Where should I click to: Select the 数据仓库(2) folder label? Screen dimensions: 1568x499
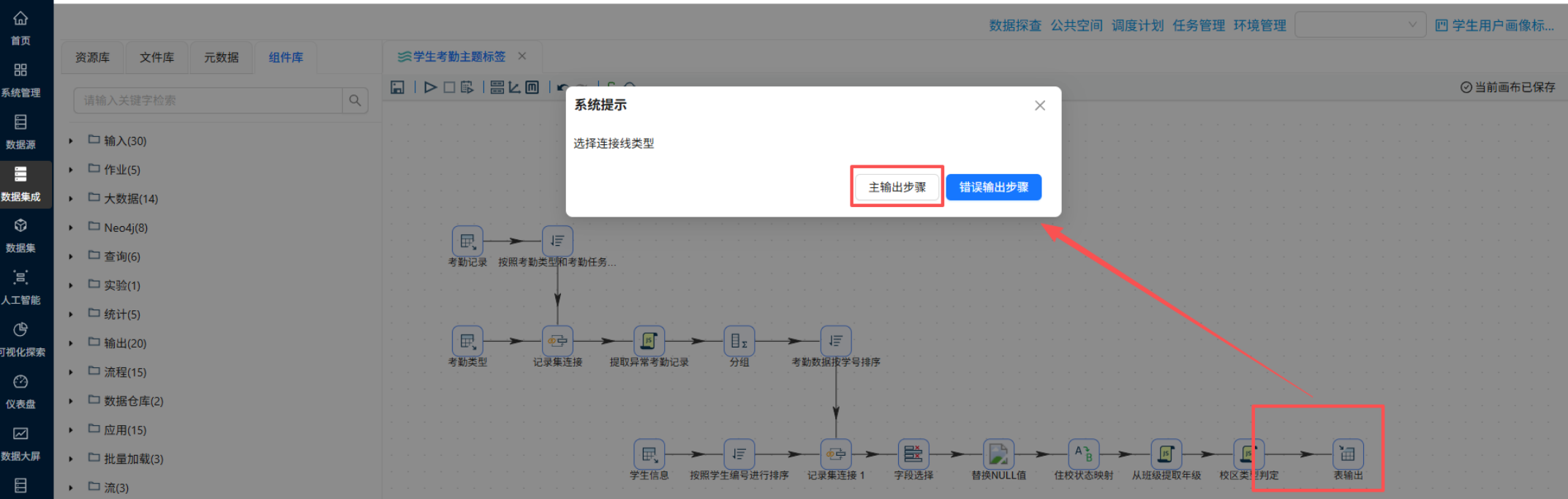coord(134,401)
